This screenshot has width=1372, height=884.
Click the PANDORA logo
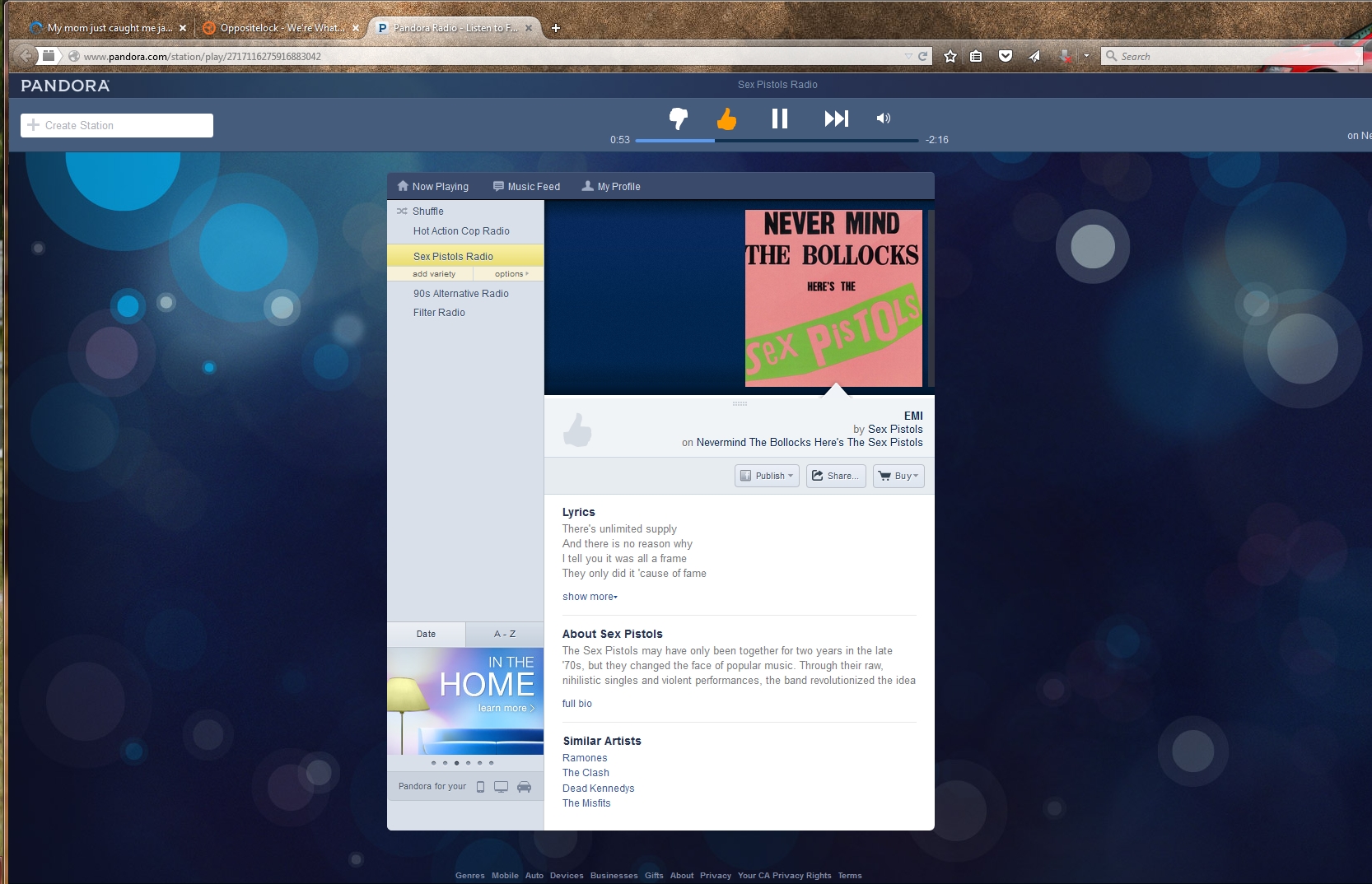tap(65, 86)
